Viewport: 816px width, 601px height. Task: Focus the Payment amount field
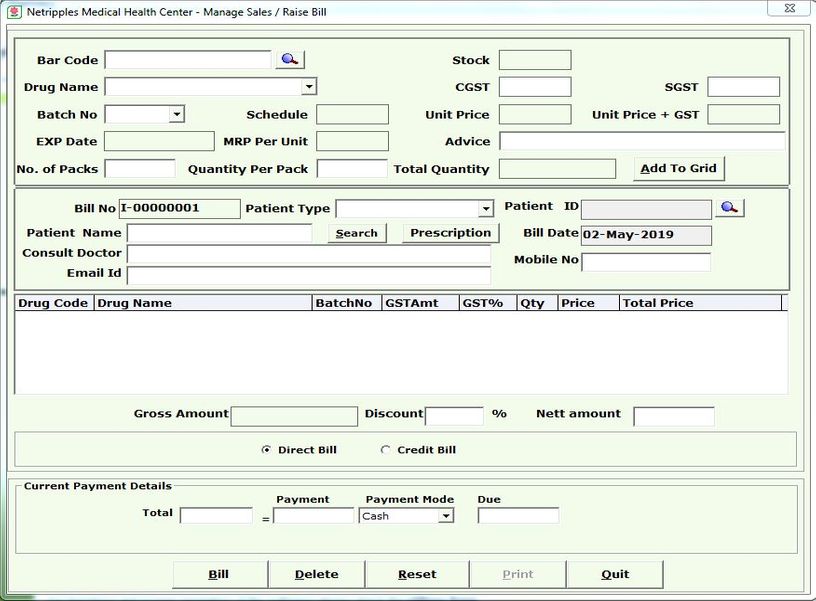[313, 516]
